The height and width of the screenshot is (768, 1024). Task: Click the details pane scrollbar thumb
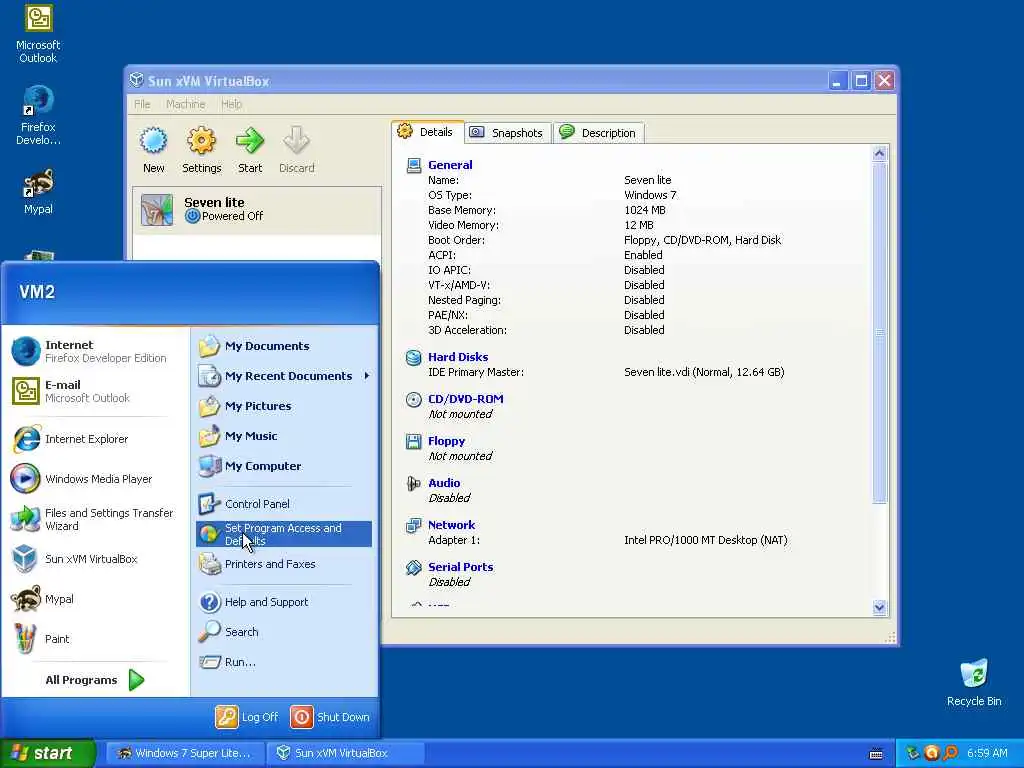879,333
